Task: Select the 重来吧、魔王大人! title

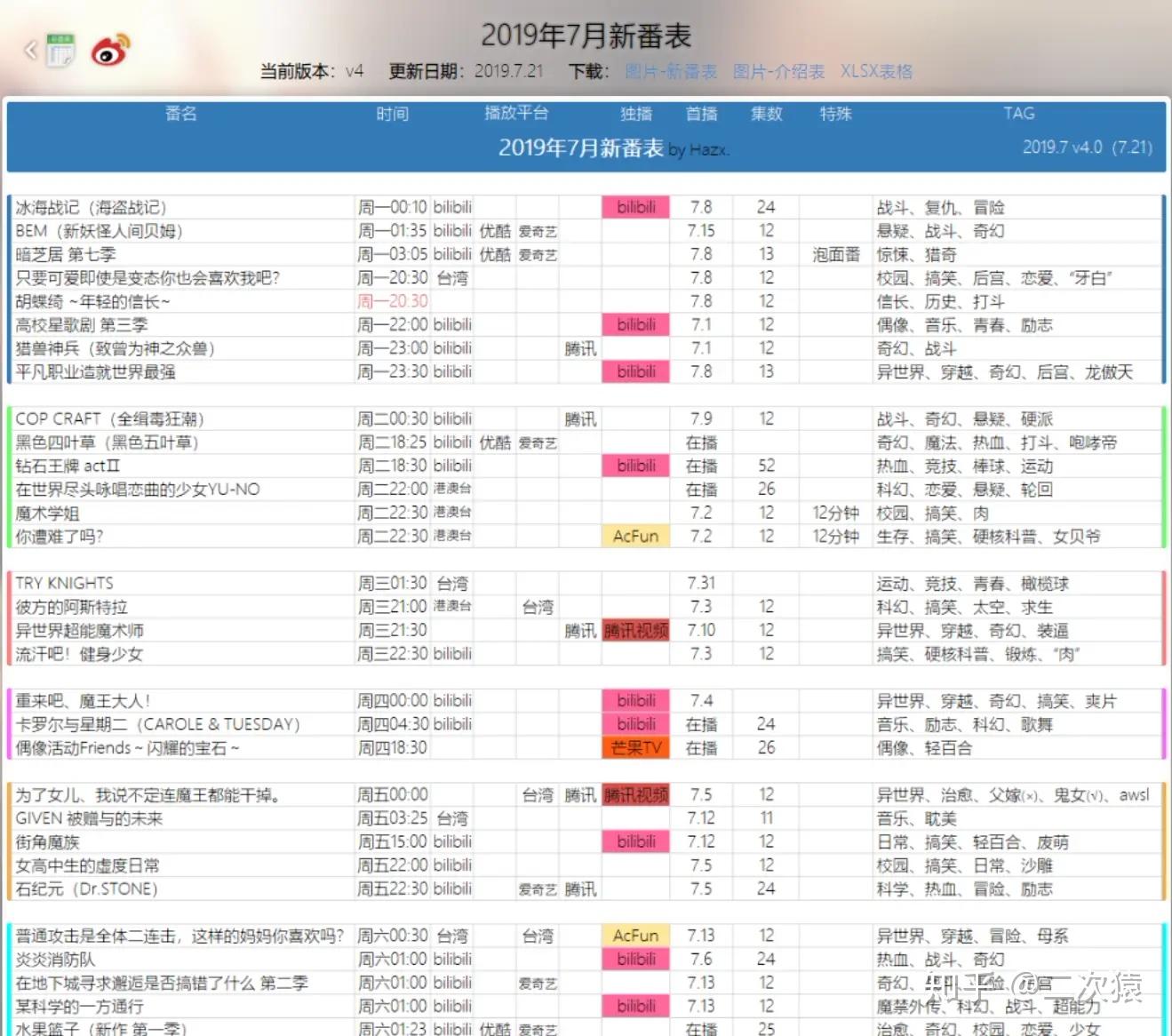Action: pos(83,701)
